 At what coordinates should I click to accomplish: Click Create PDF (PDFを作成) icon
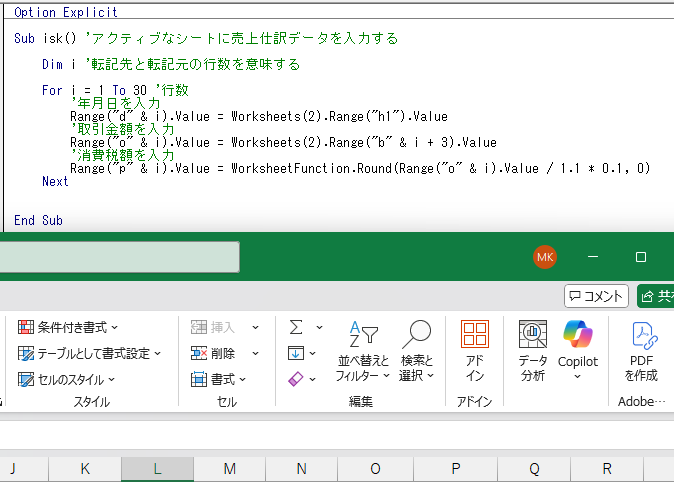click(642, 351)
